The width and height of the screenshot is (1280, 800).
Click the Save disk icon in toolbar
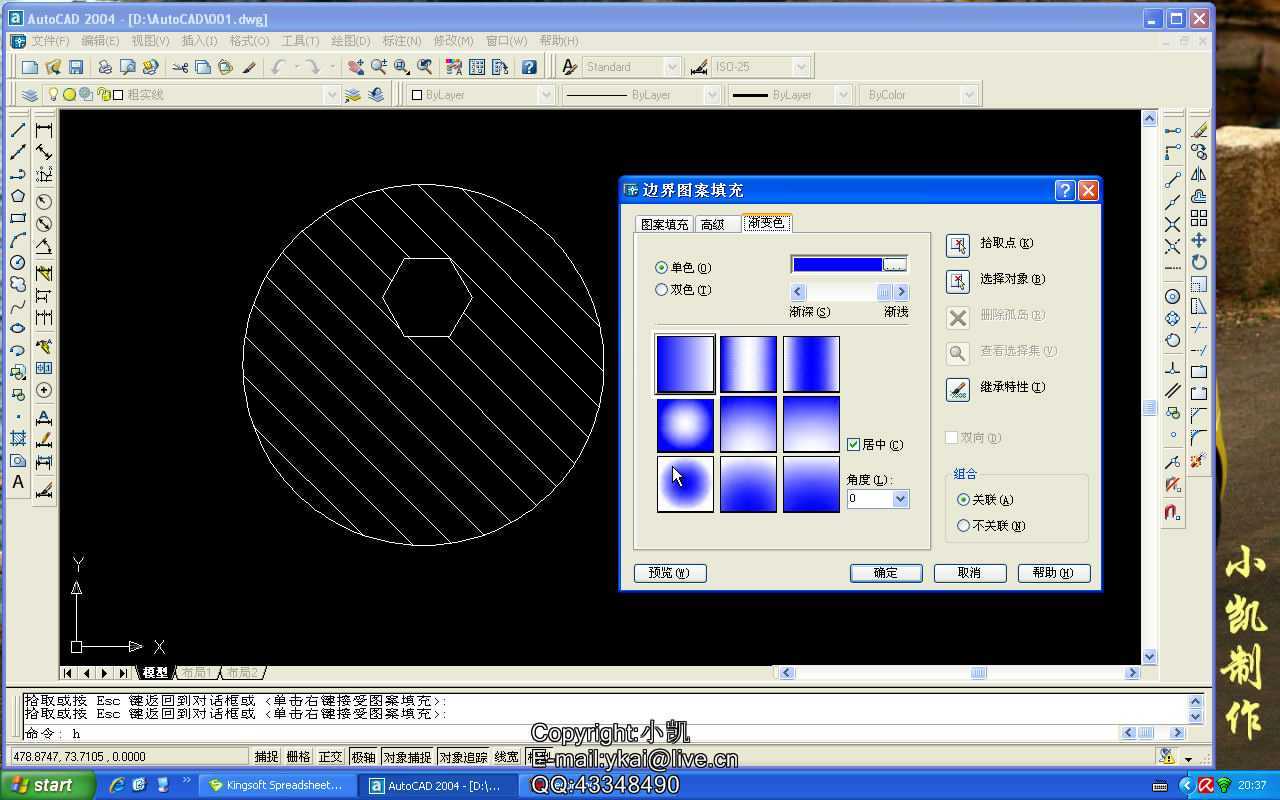click(76, 67)
